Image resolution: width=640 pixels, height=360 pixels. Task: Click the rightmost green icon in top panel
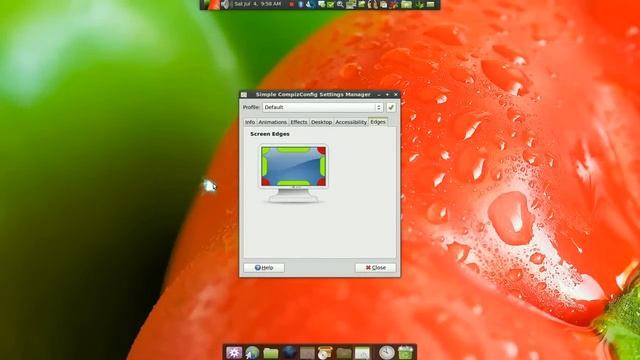pyautogui.click(x=431, y=4)
